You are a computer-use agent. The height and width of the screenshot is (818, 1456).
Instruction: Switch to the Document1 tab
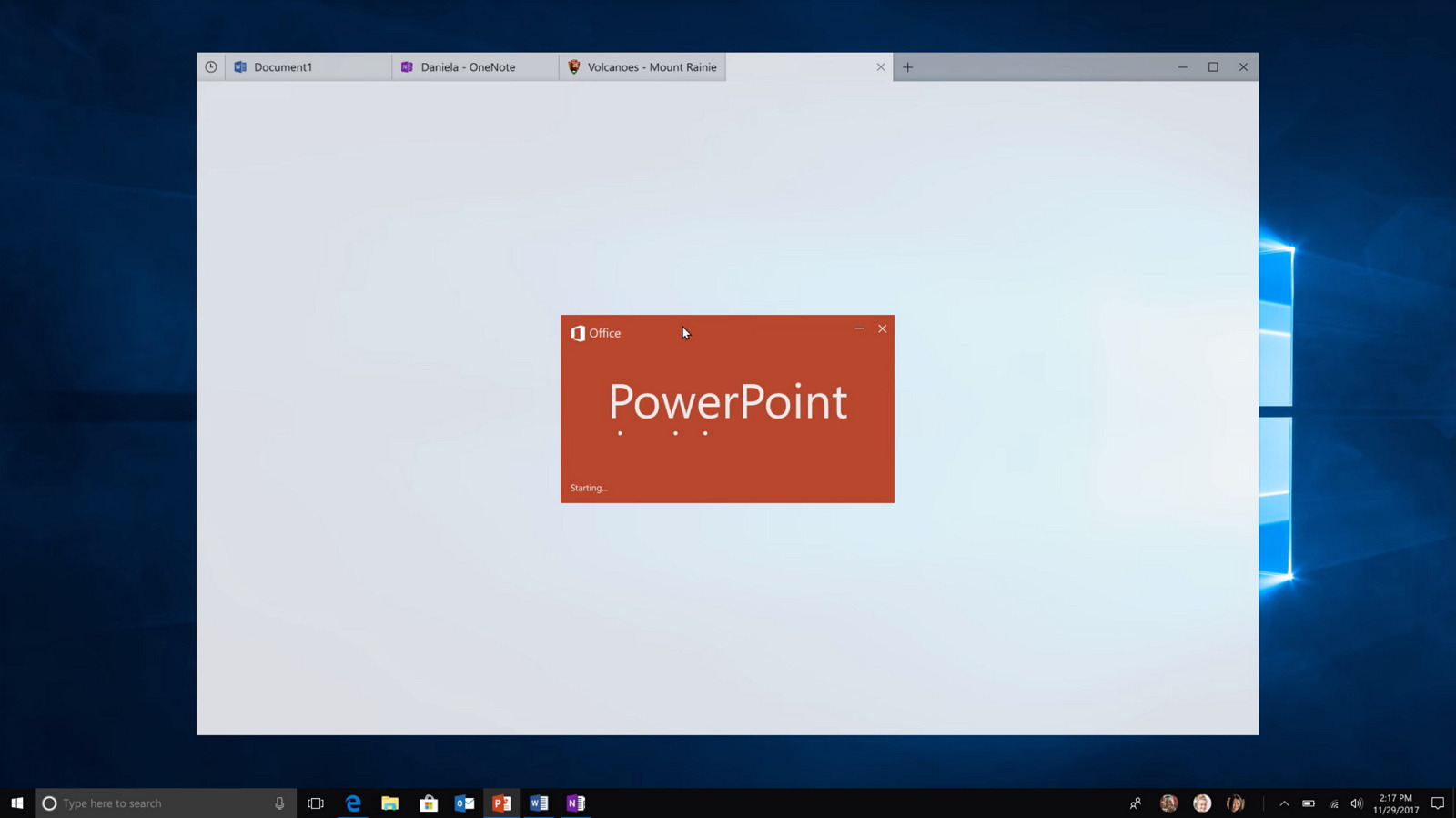[x=308, y=66]
